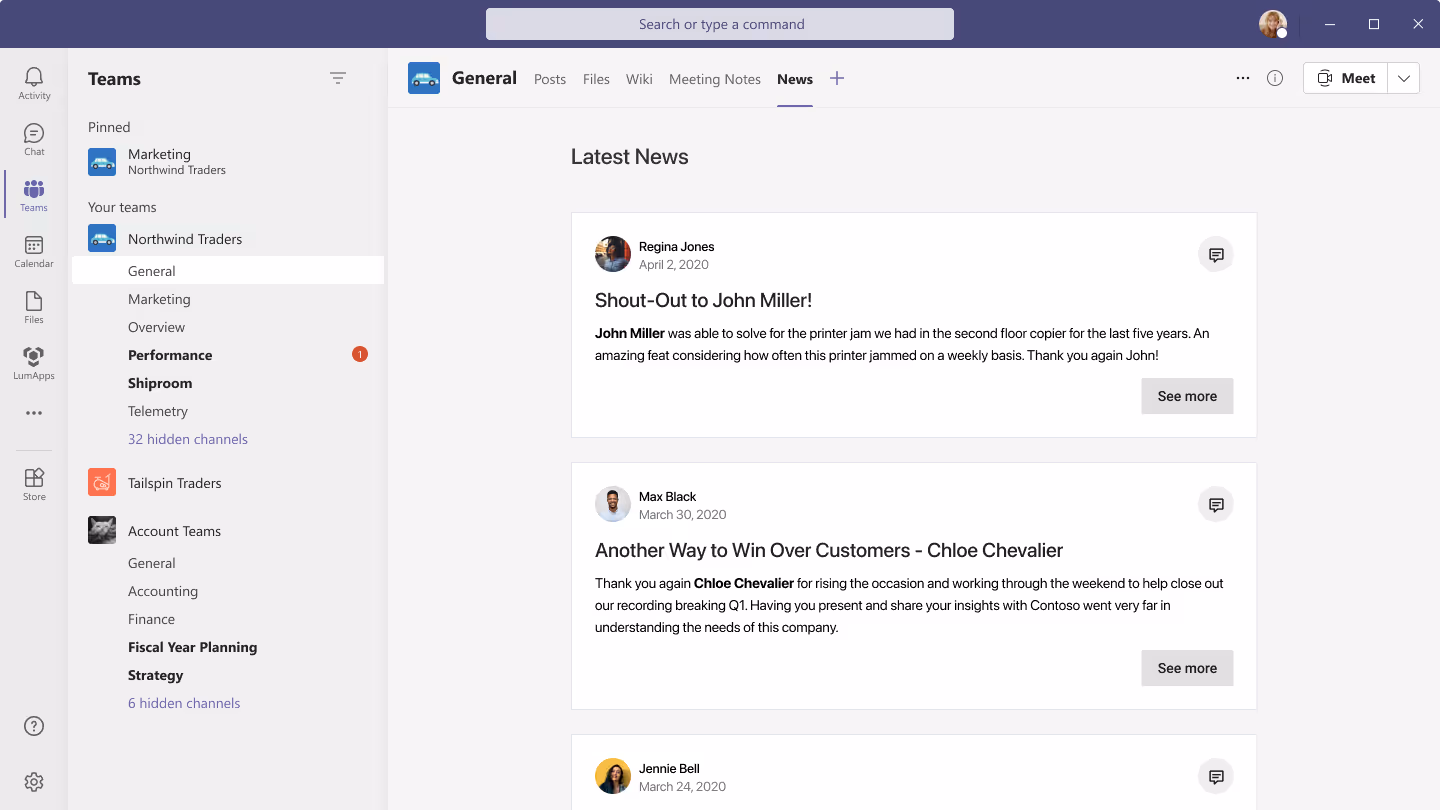The width and height of the screenshot is (1440, 810).
Task: Click Max Black's avatar
Action: click(613, 504)
